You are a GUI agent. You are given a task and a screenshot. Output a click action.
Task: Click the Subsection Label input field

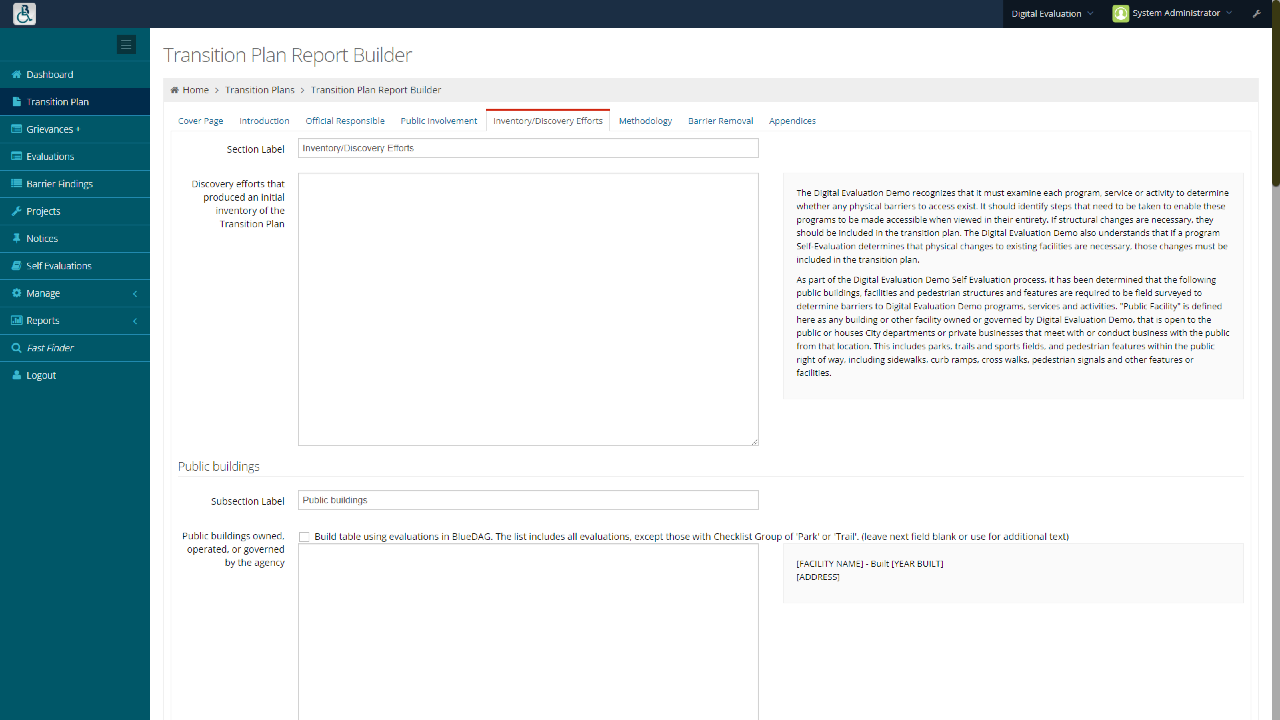coord(528,500)
